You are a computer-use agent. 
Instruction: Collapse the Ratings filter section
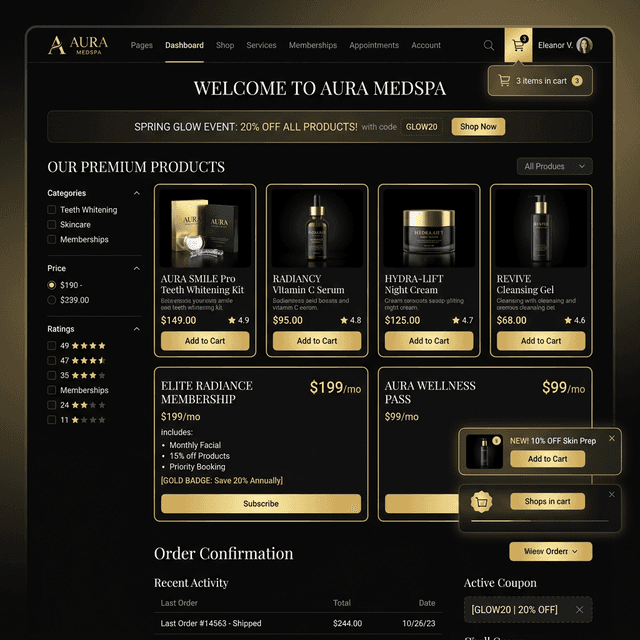pyautogui.click(x=137, y=329)
